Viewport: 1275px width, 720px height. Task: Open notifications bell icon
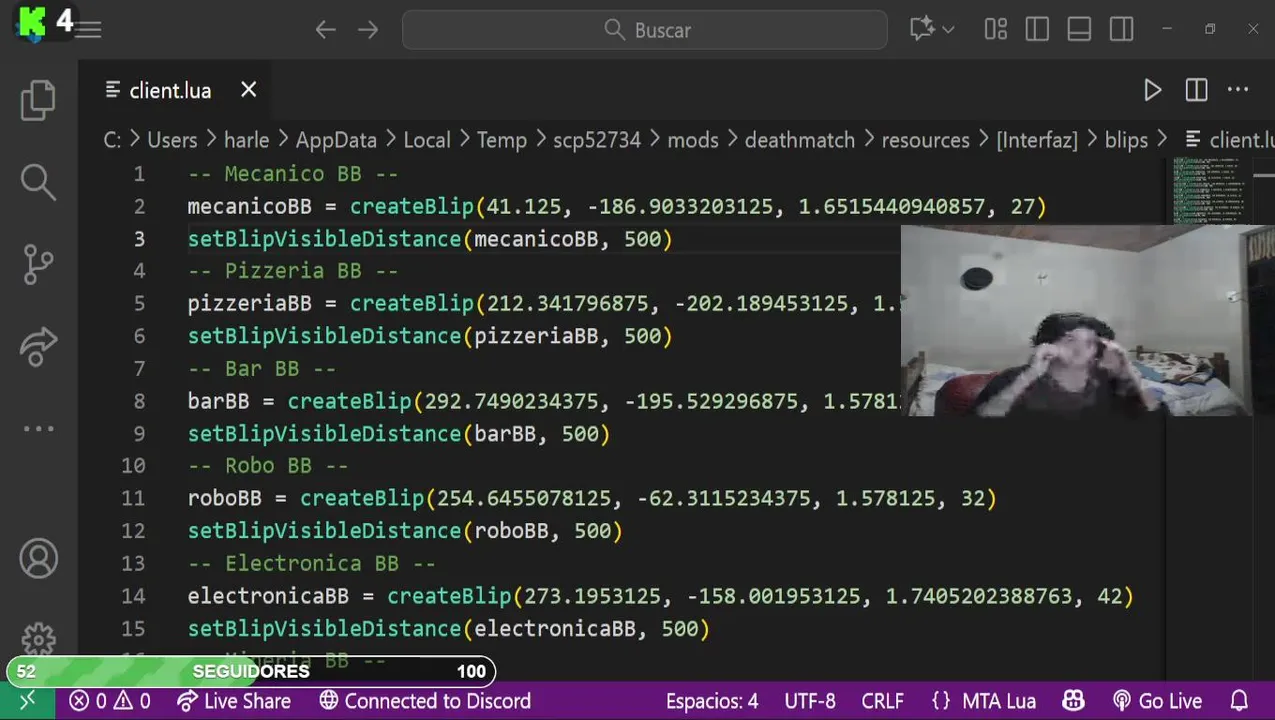[1239, 701]
